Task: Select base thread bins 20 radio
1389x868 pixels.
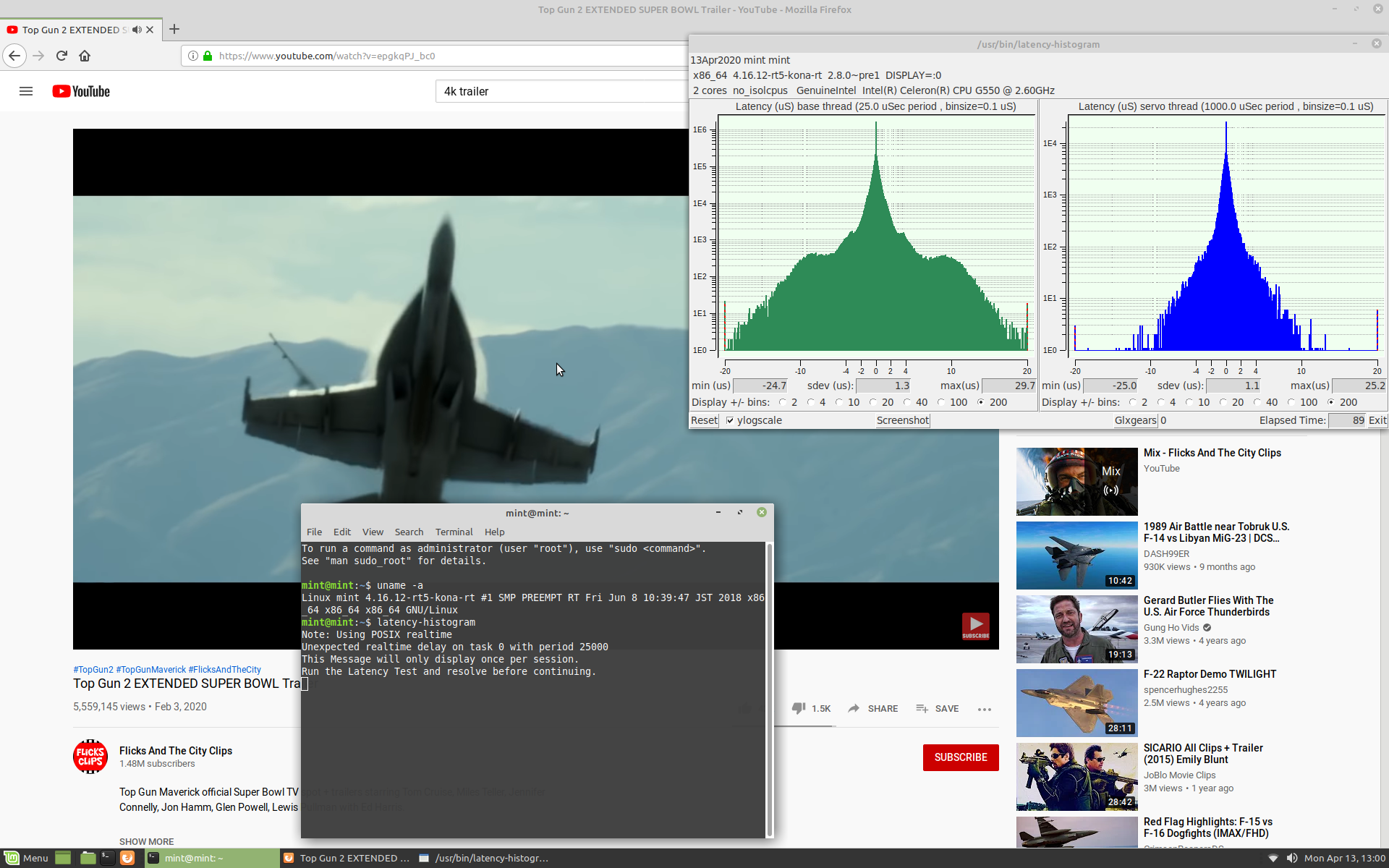Action: (873, 402)
